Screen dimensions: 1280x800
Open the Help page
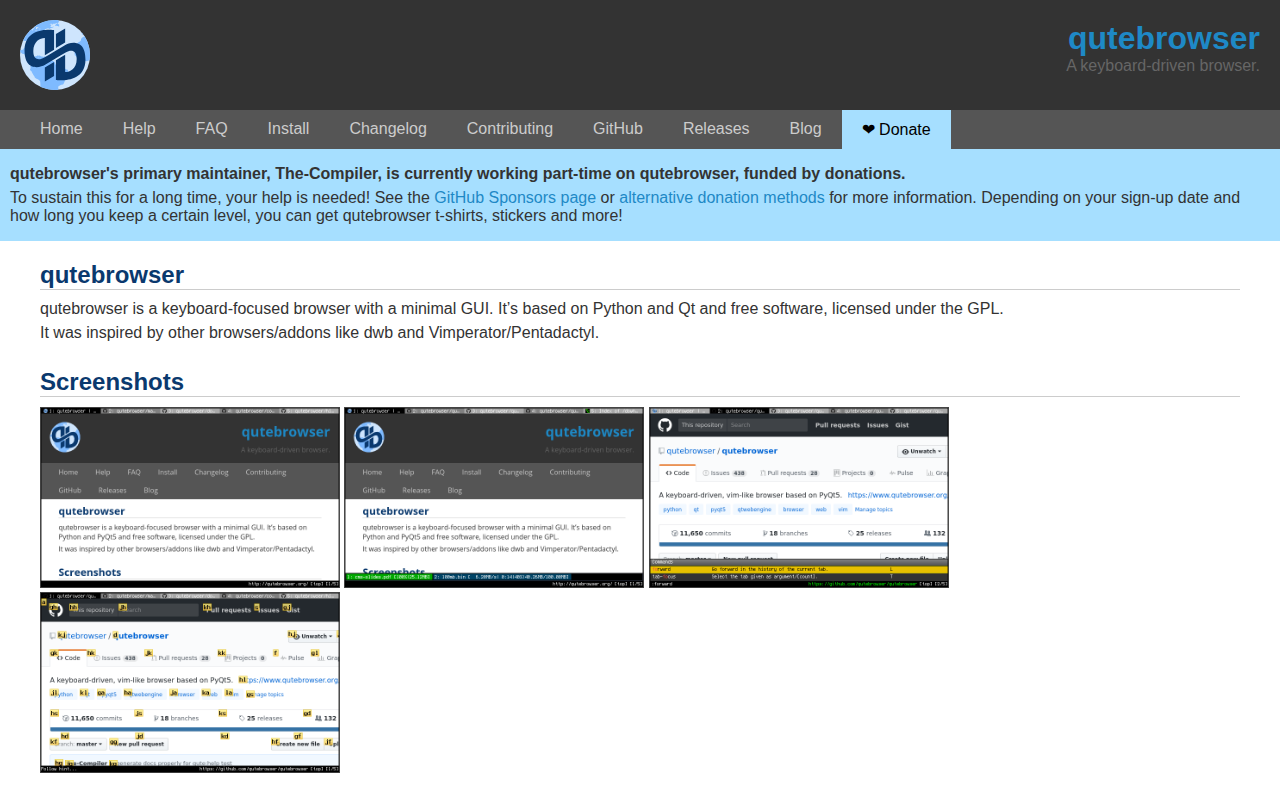coord(139,129)
